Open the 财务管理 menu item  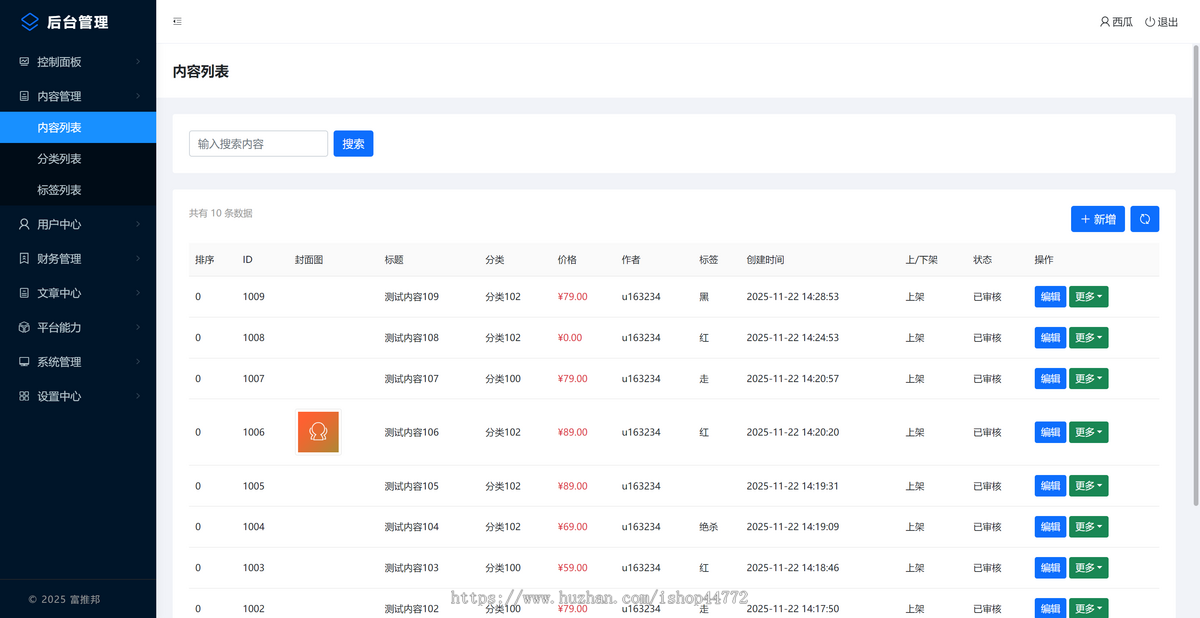pyautogui.click(x=78, y=258)
